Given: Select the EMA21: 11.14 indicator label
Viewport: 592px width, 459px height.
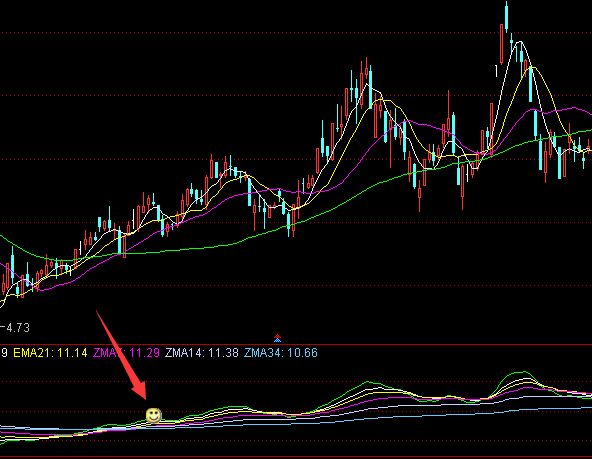Looking at the screenshot, I should tap(50, 353).
